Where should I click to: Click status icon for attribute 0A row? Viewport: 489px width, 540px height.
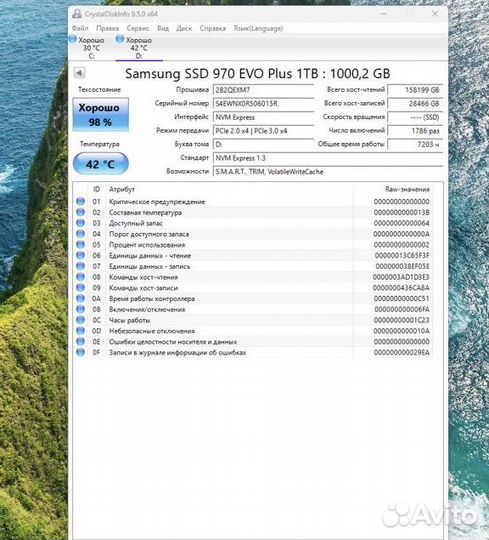coord(80,299)
